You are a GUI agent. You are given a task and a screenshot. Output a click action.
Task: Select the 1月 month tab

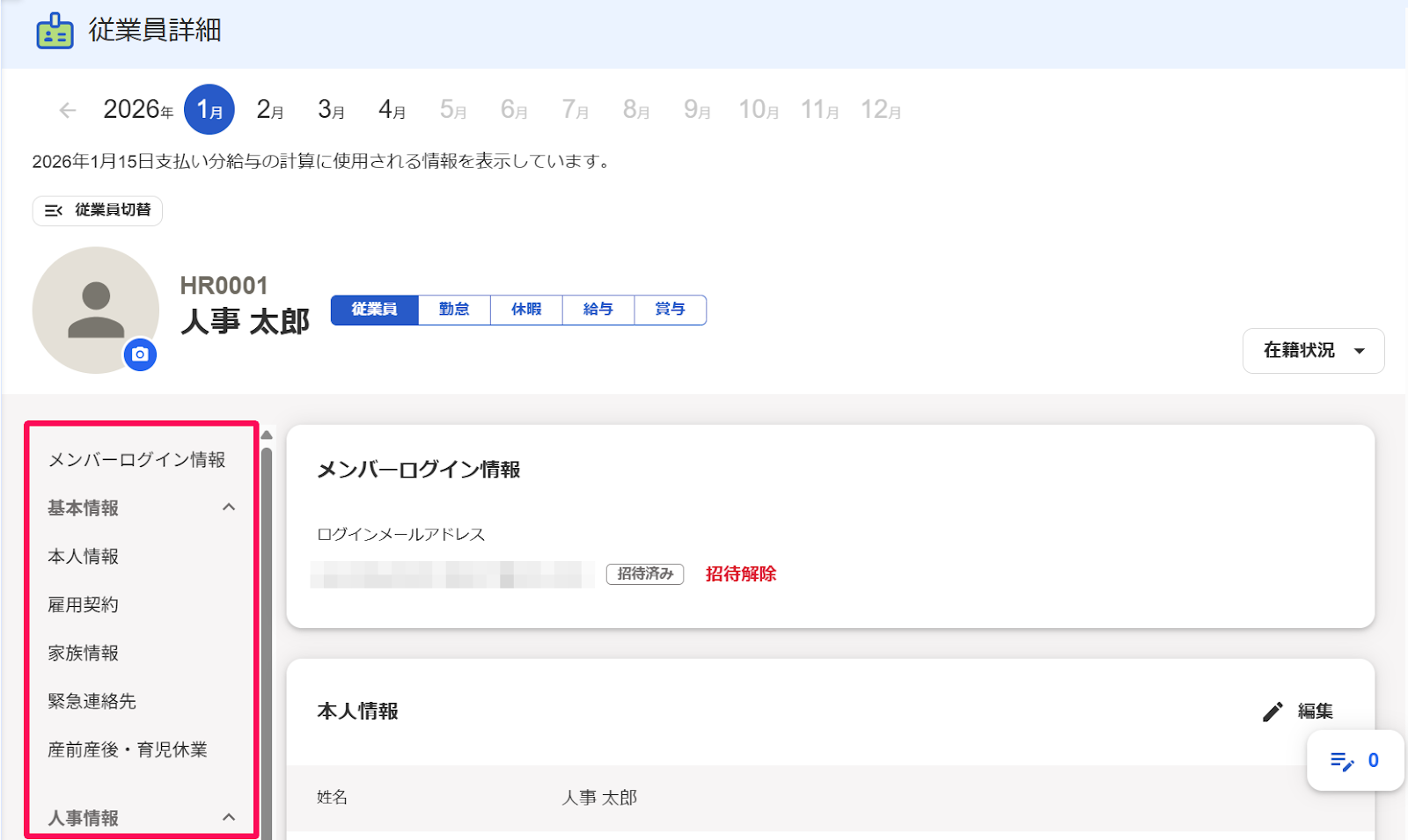pos(209,110)
